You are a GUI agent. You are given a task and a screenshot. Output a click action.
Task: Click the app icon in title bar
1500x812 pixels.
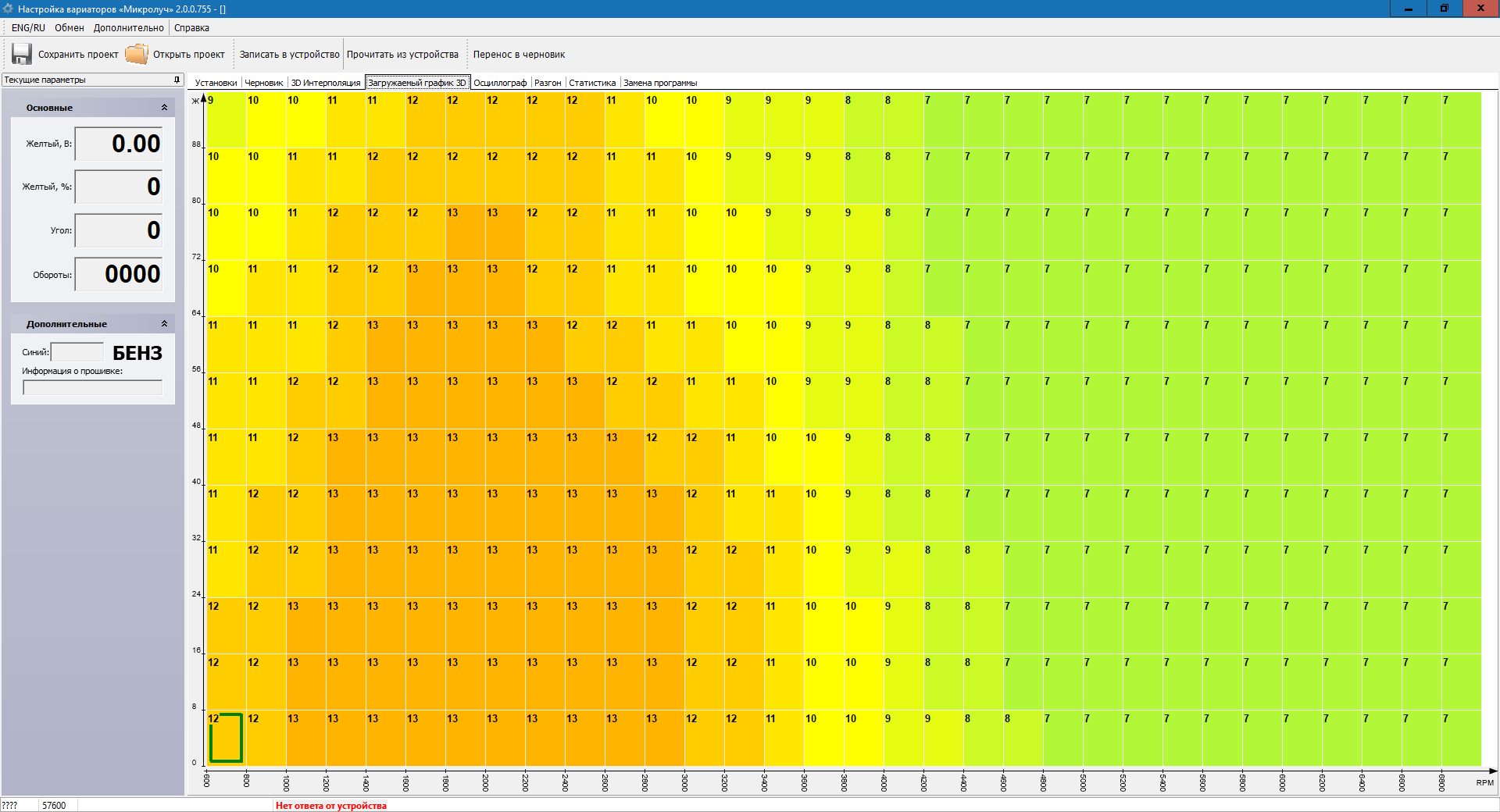click(x=9, y=9)
